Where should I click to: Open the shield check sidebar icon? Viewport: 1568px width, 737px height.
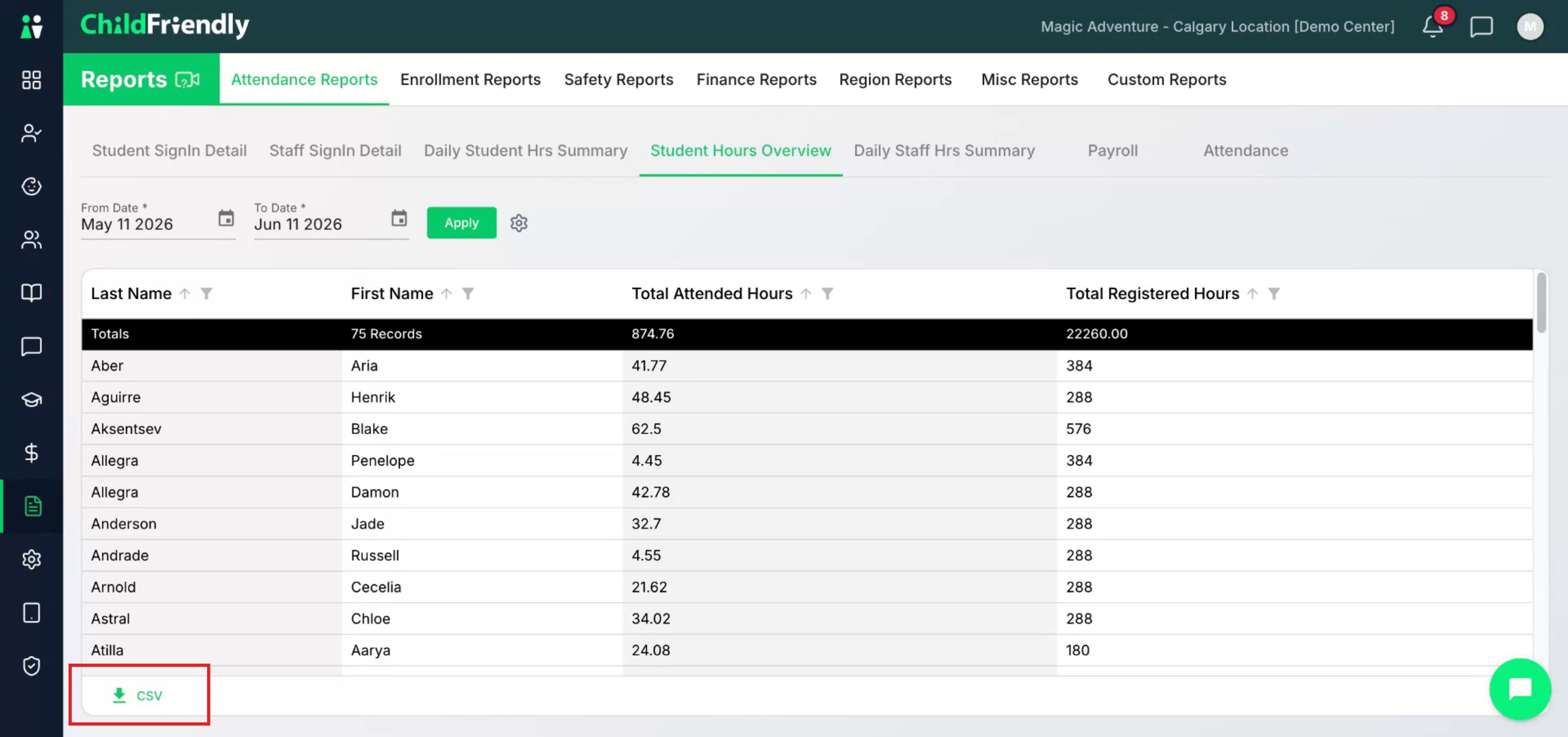coord(32,666)
